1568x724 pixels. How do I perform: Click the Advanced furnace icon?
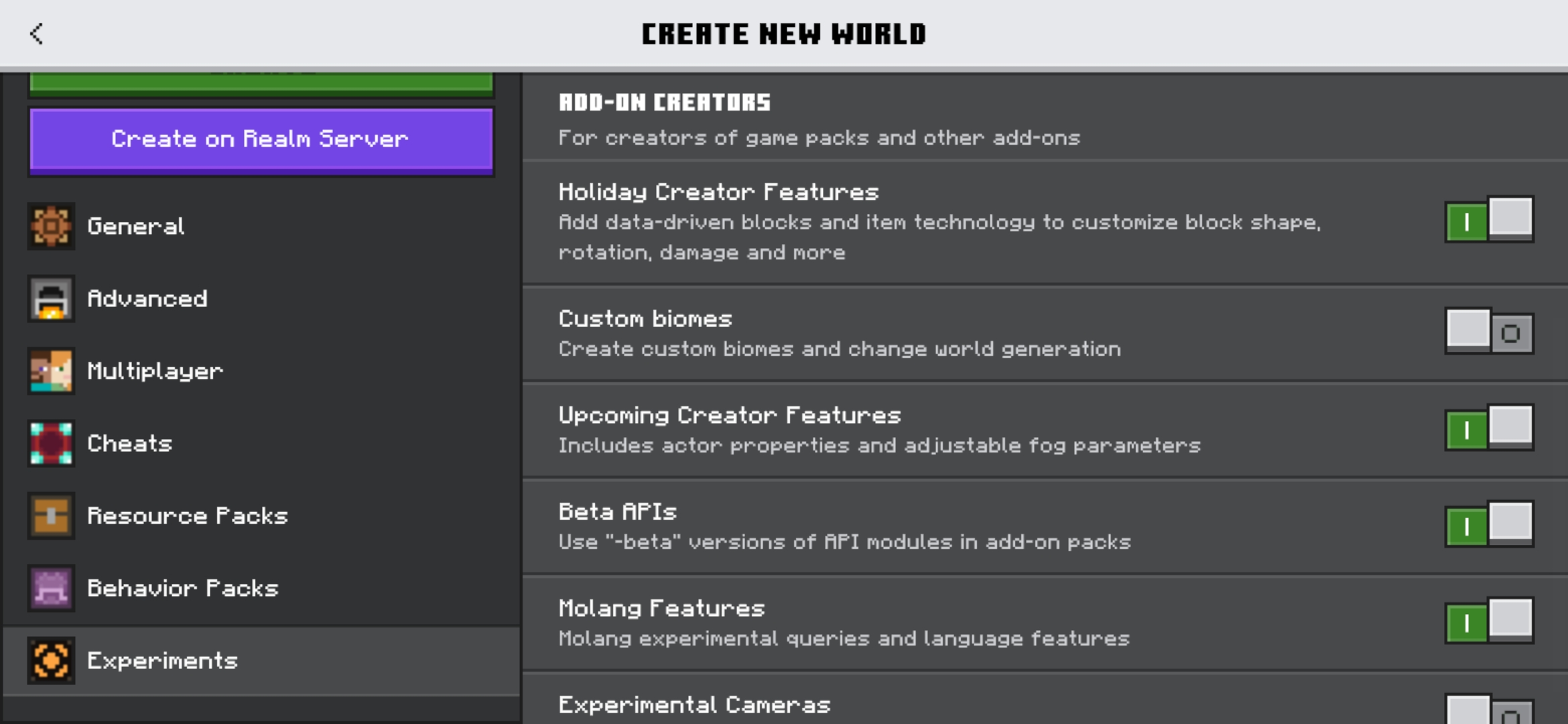pos(51,298)
